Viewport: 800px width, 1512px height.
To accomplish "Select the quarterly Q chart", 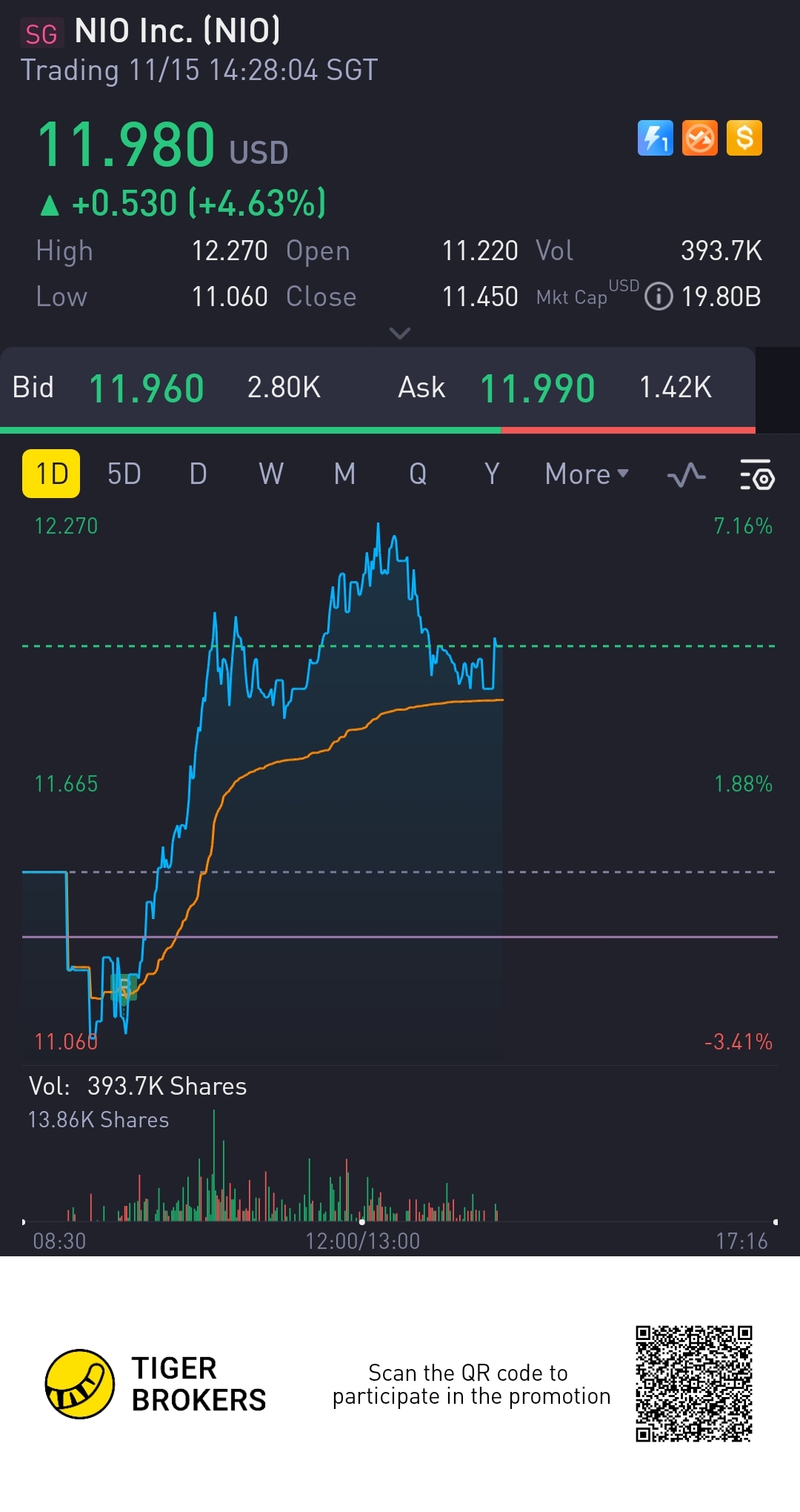I will tap(418, 474).
